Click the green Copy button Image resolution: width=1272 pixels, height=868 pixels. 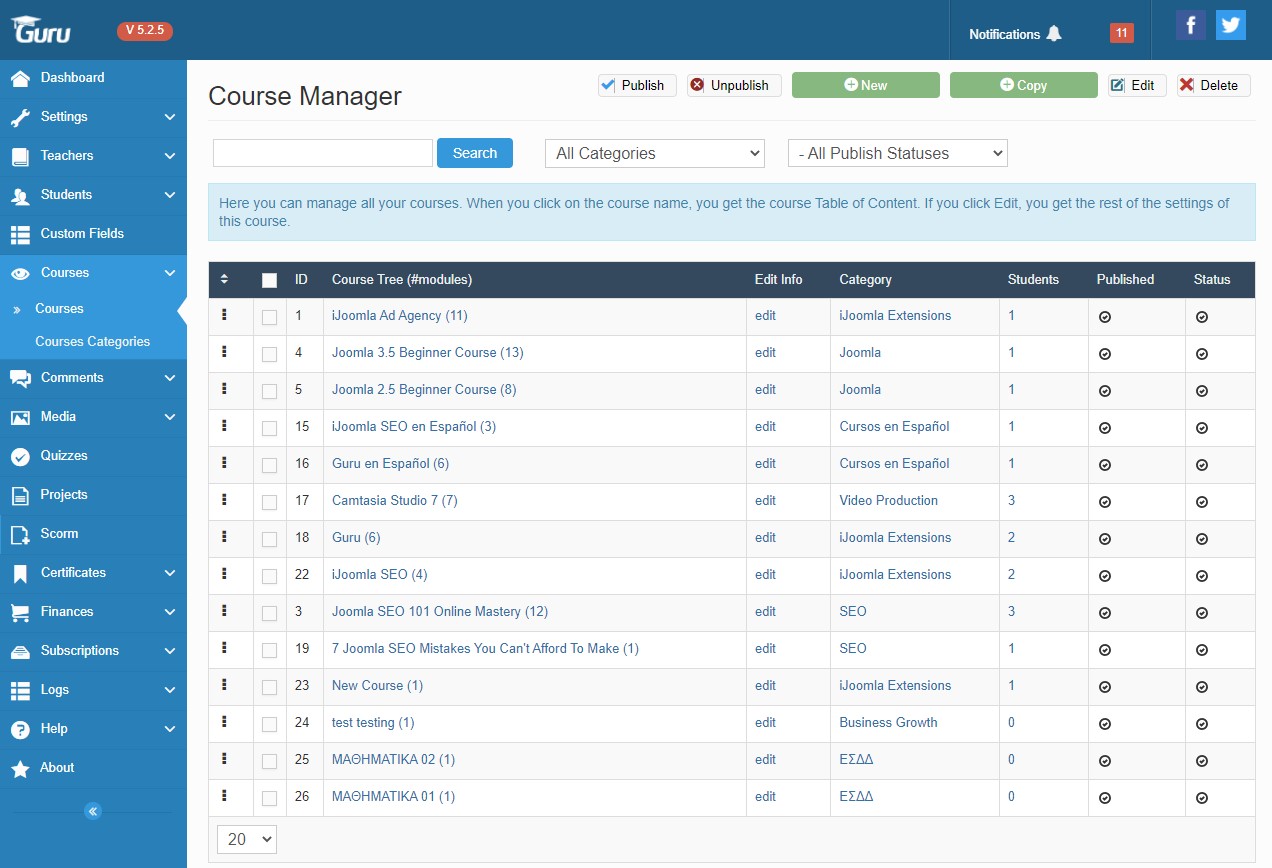click(1024, 85)
